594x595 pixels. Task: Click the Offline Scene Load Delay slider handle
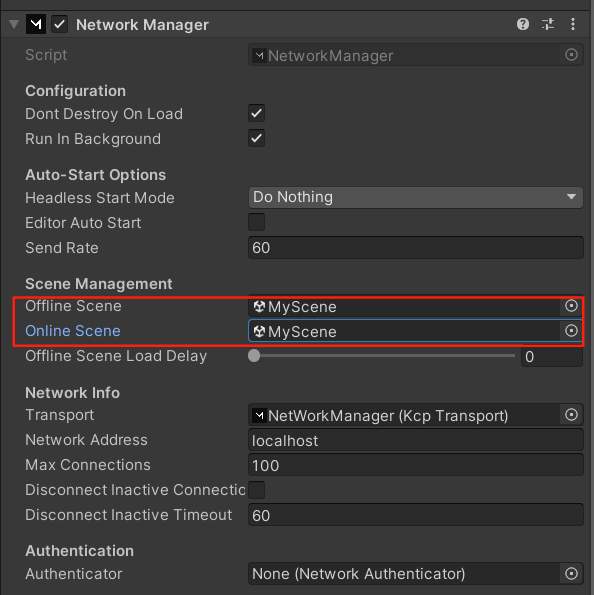click(x=254, y=356)
